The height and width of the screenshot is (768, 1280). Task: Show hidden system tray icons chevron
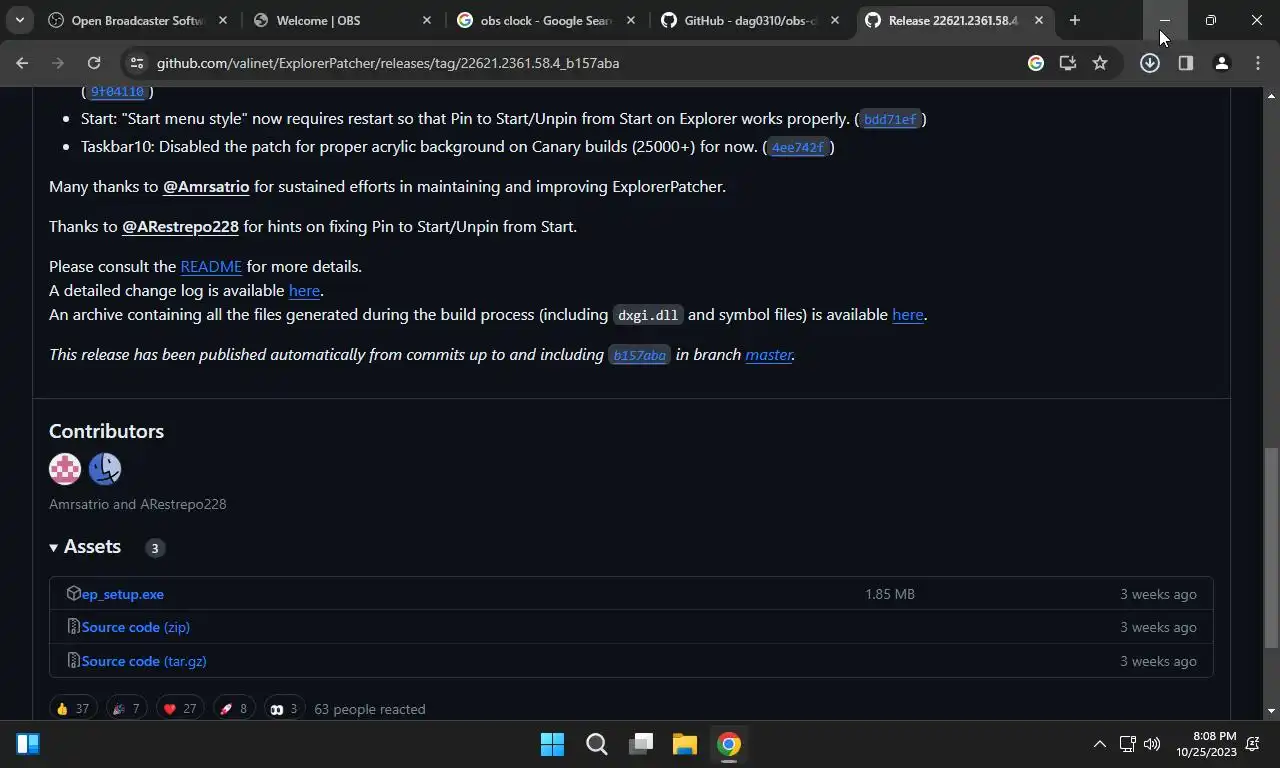pos(1099,744)
